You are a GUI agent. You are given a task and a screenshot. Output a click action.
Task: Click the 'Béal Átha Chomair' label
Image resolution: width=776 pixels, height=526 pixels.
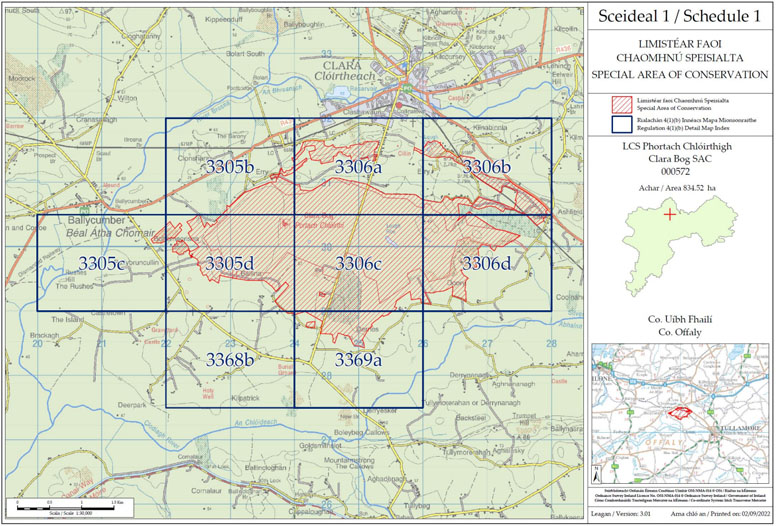pos(110,233)
